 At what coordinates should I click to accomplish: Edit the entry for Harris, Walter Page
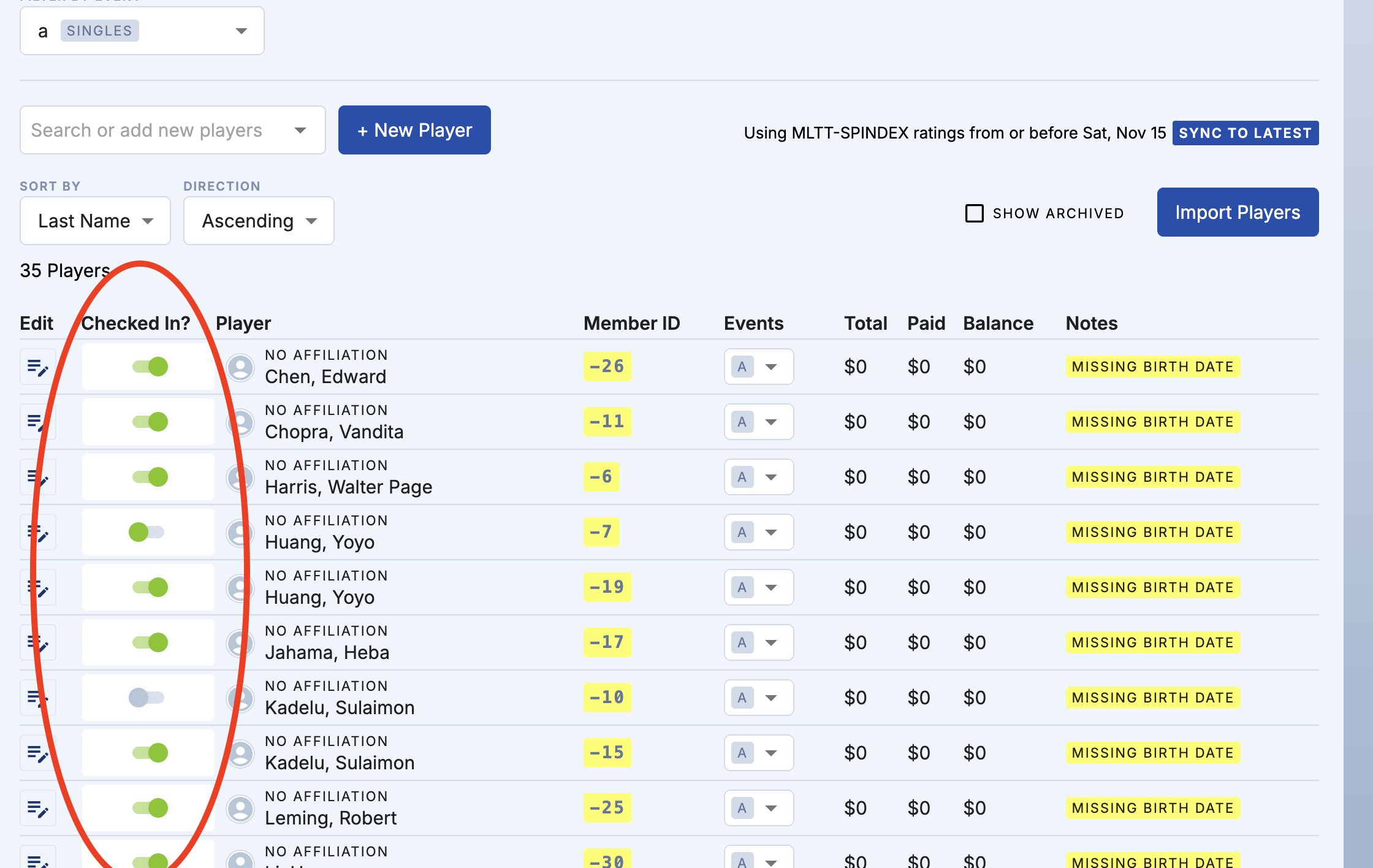point(37,476)
